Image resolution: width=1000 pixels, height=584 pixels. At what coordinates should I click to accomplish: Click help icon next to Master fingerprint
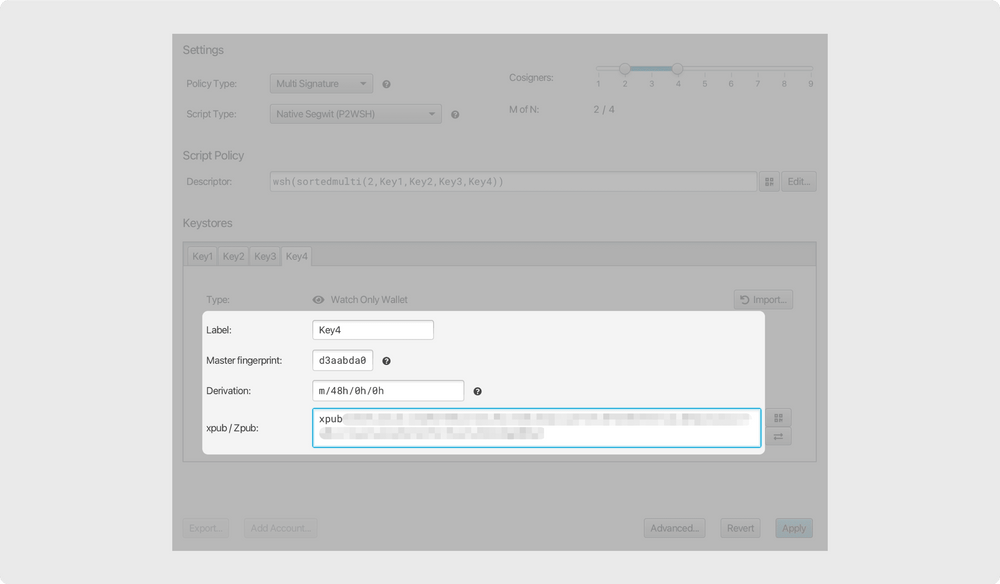pos(386,361)
